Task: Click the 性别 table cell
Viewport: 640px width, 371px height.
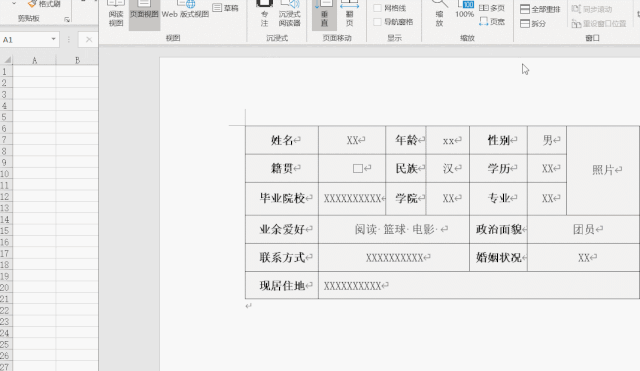Action: click(x=498, y=140)
